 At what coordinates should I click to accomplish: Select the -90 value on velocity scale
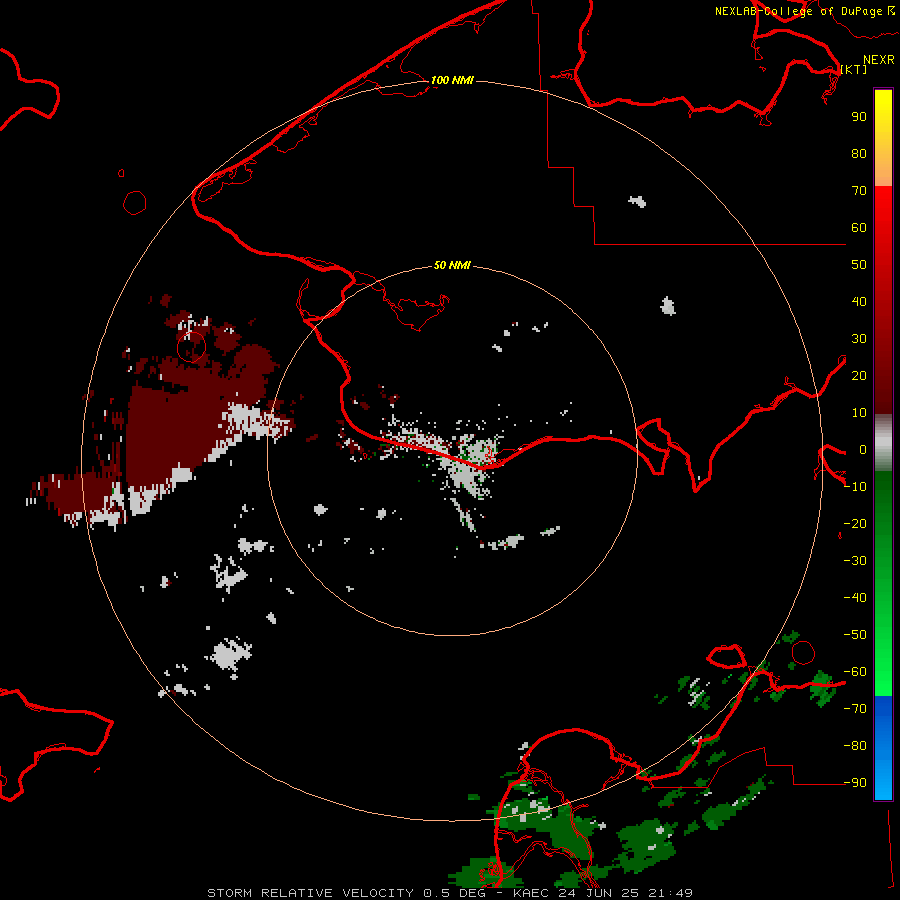coord(855,783)
